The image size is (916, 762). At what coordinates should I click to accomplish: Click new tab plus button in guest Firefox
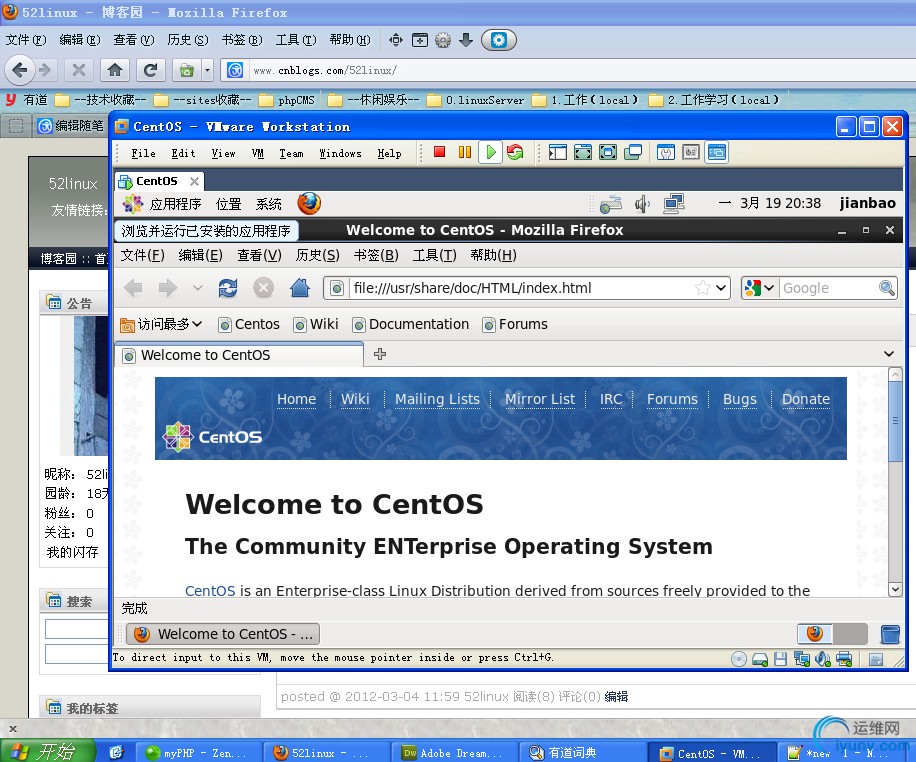[380, 354]
